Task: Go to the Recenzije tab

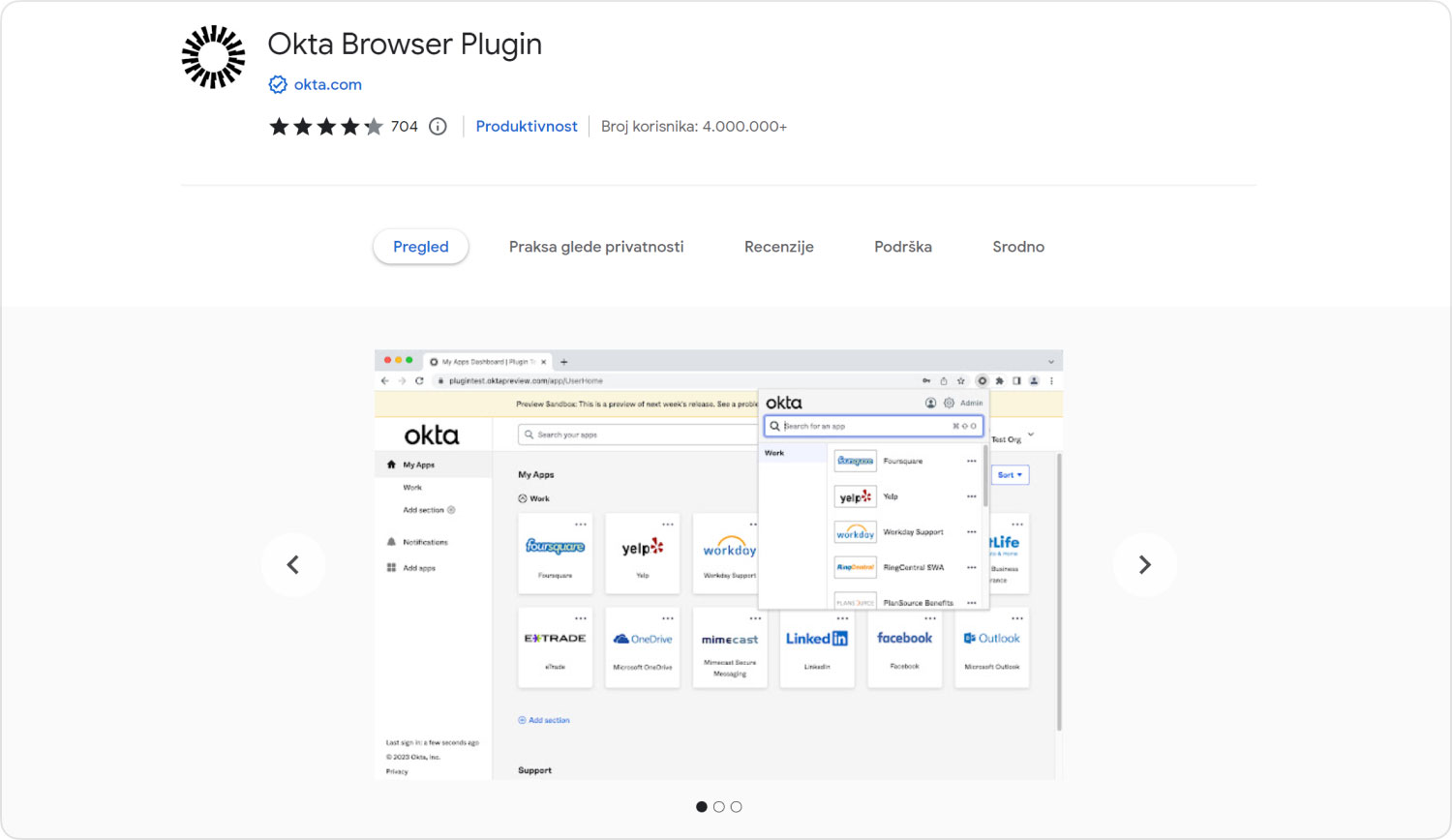Action: click(x=779, y=247)
